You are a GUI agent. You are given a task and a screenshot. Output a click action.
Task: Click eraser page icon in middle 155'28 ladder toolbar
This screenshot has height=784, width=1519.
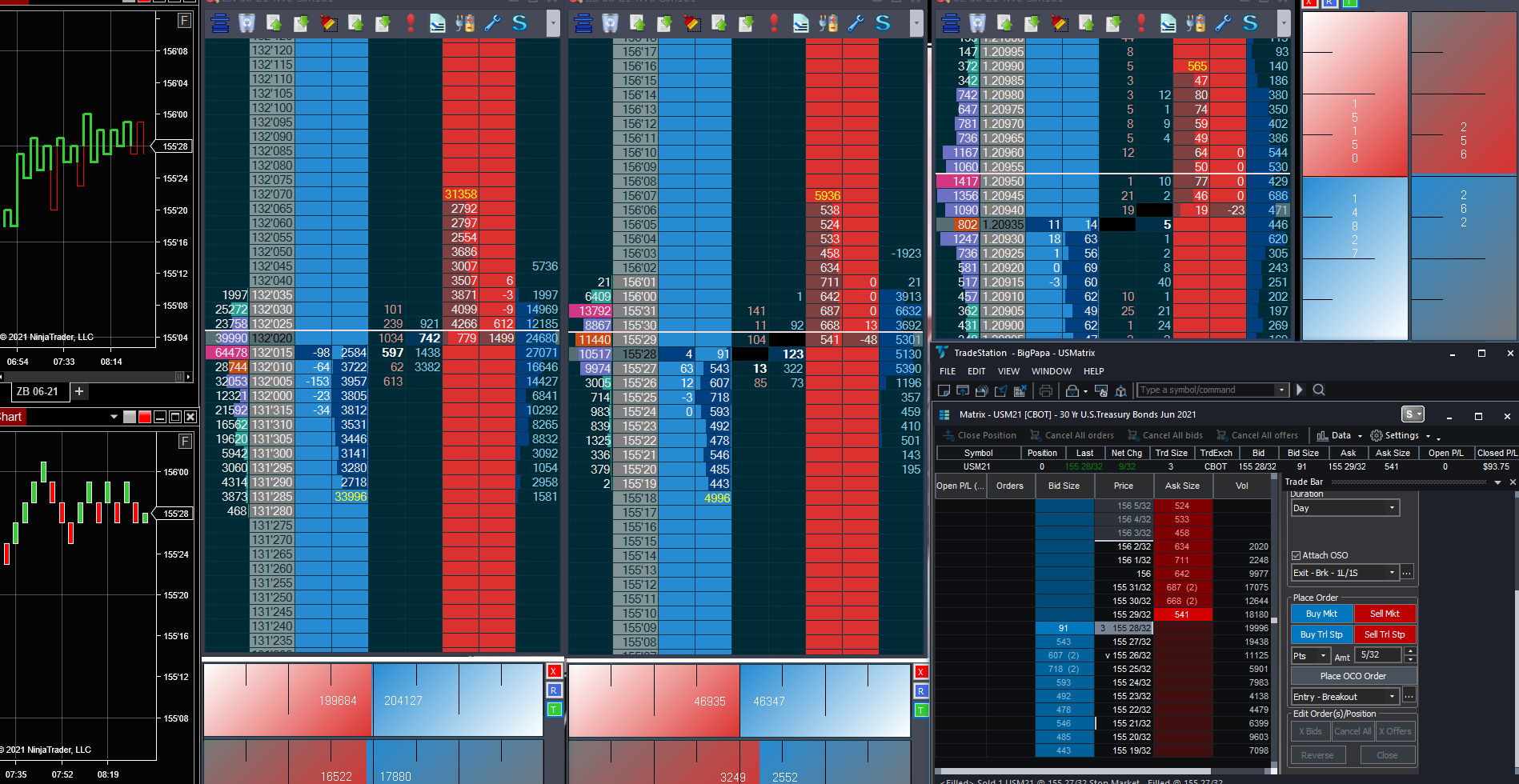[801, 23]
